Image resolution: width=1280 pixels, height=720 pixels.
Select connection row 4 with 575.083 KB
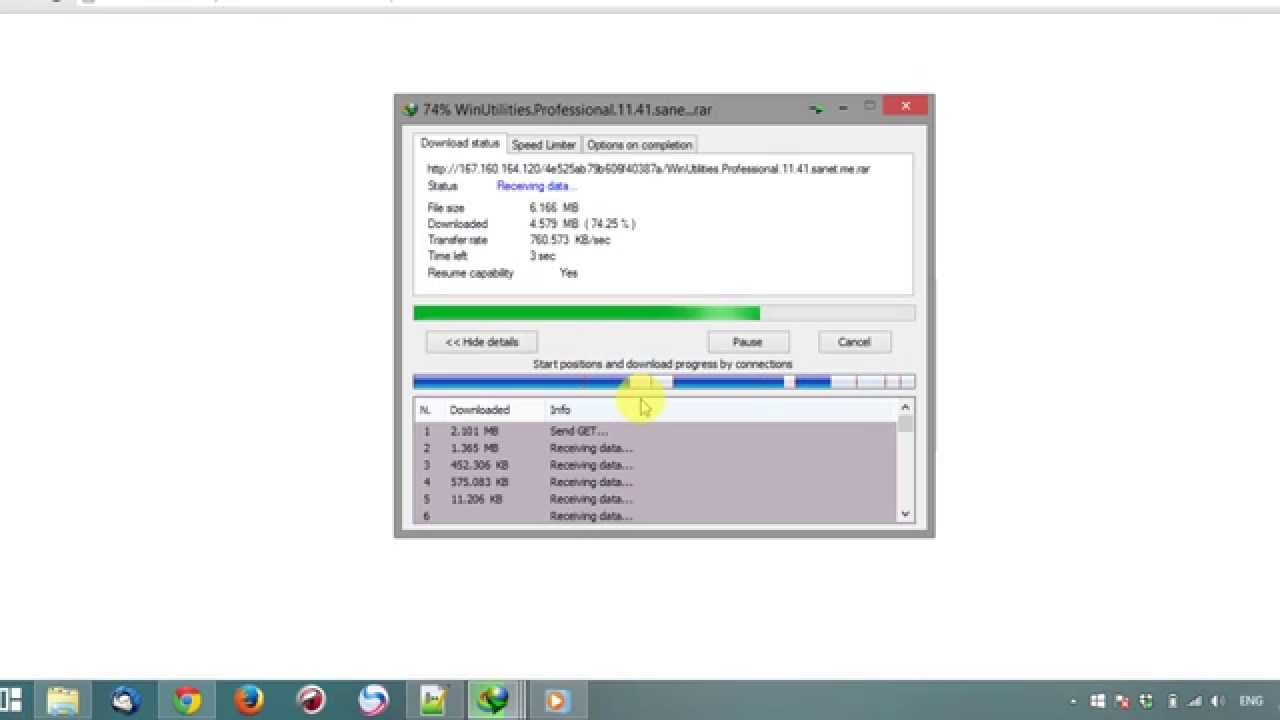coord(656,482)
